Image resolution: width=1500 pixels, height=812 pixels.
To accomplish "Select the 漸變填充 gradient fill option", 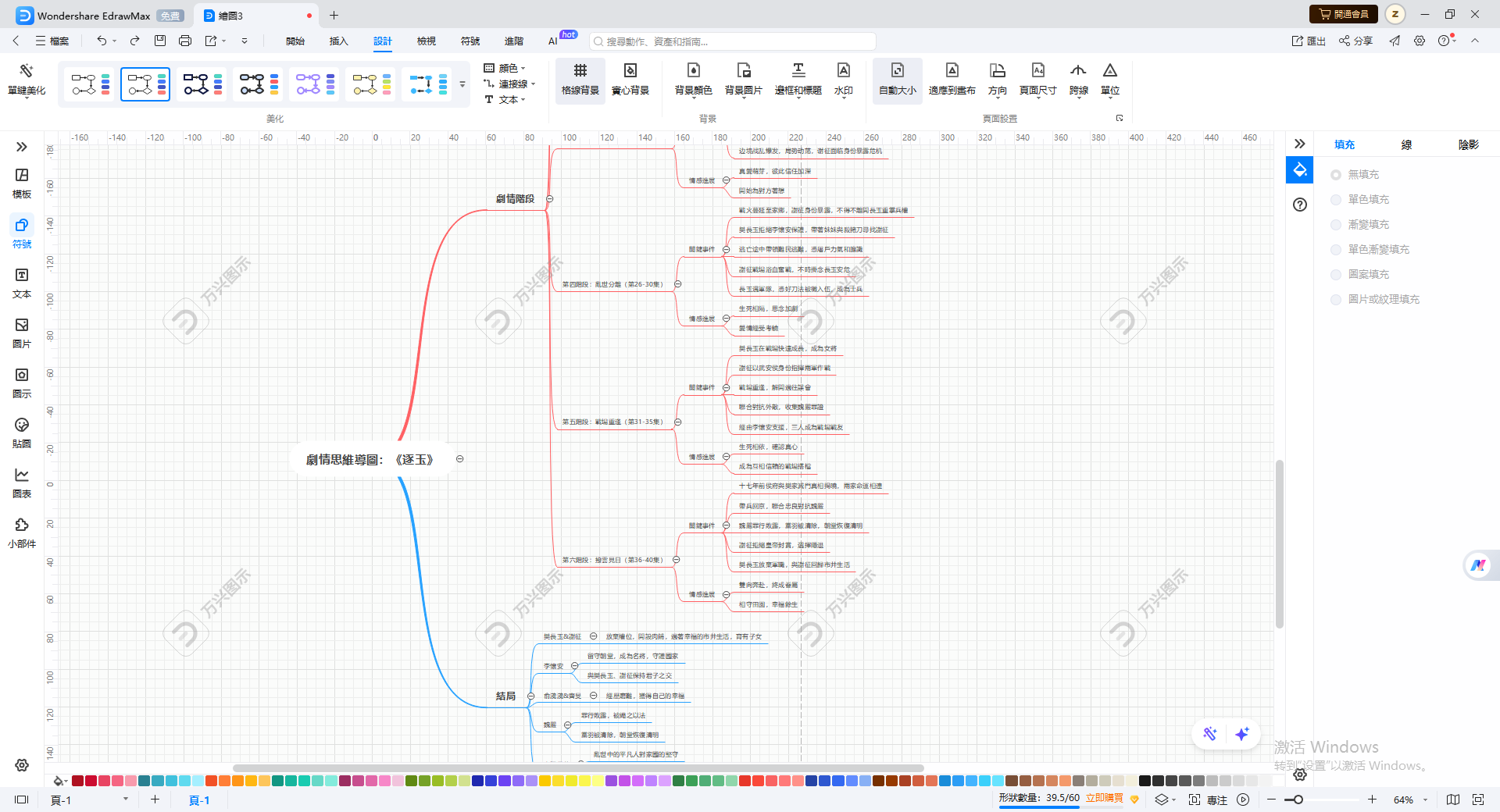I will point(1336,225).
